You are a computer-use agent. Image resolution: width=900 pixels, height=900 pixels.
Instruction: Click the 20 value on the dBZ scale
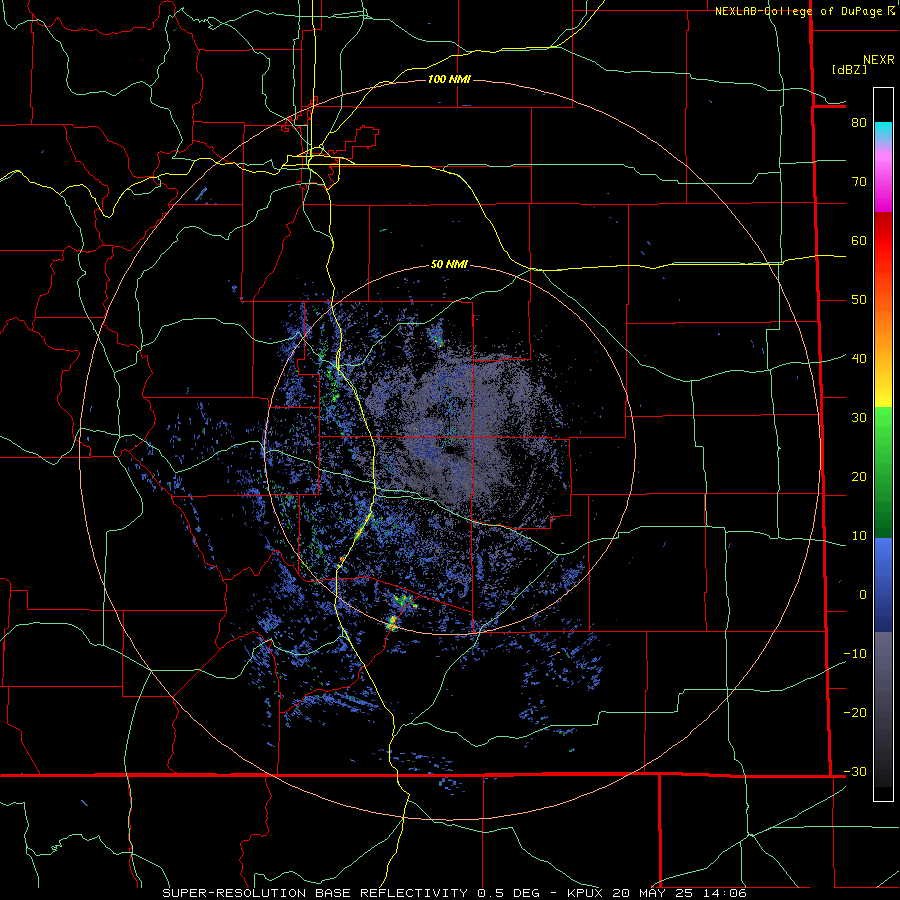tap(859, 477)
